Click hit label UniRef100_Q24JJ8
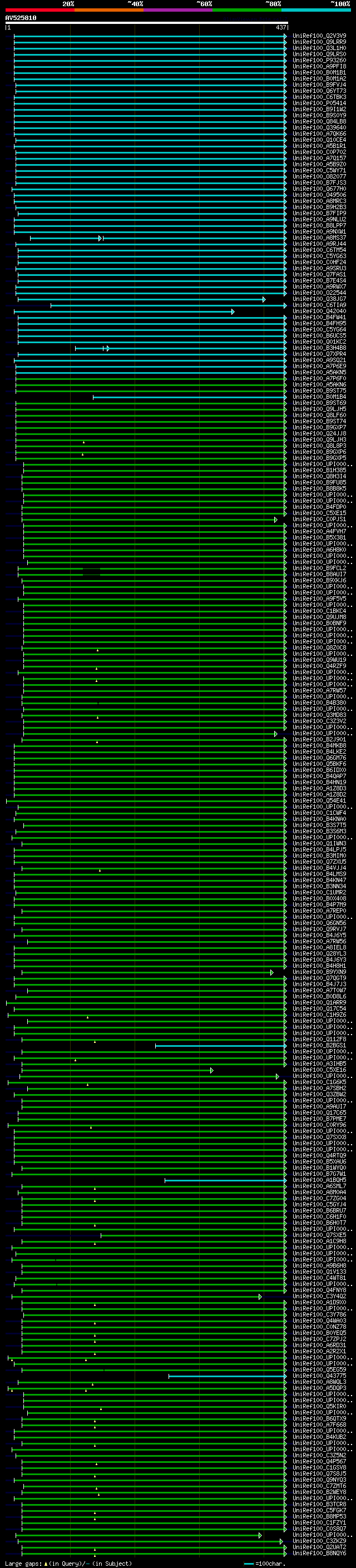 [x=319, y=433]
